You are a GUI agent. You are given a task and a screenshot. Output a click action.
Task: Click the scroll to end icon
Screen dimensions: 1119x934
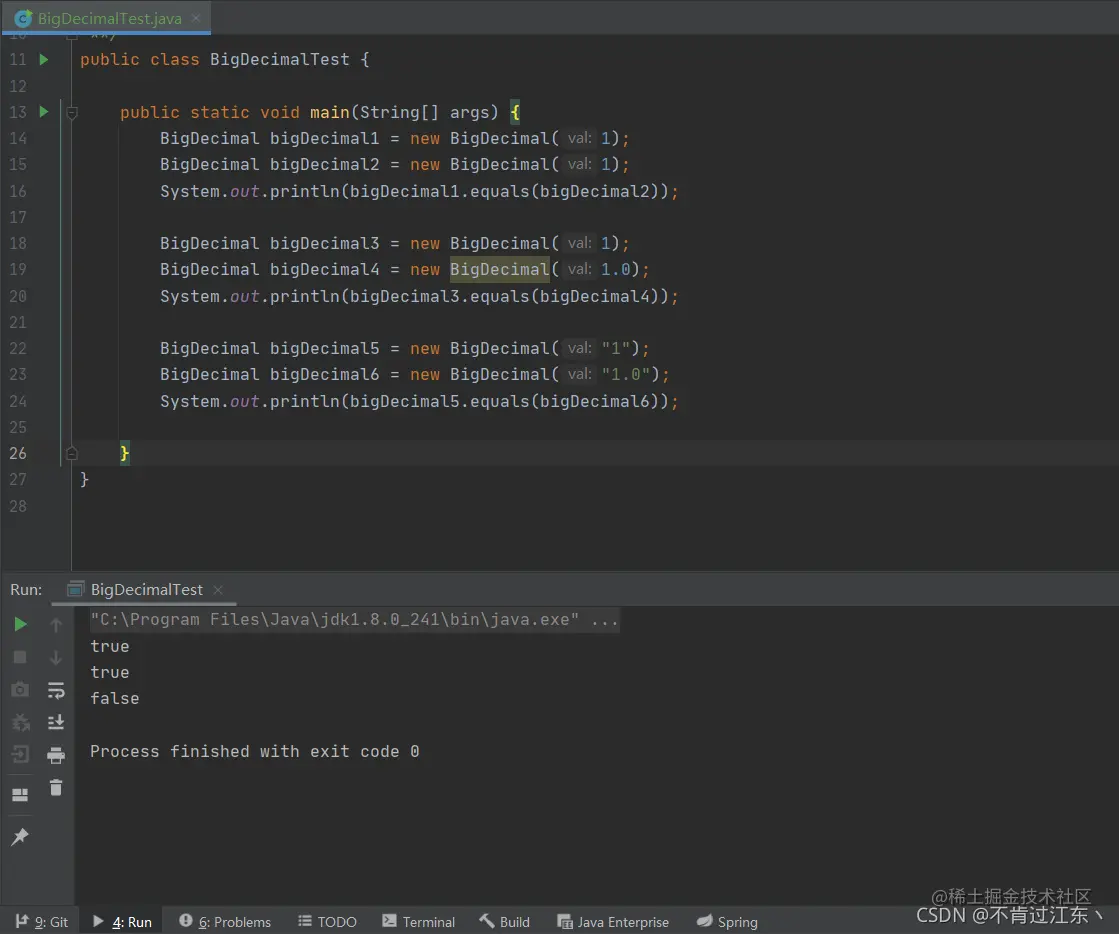point(56,722)
